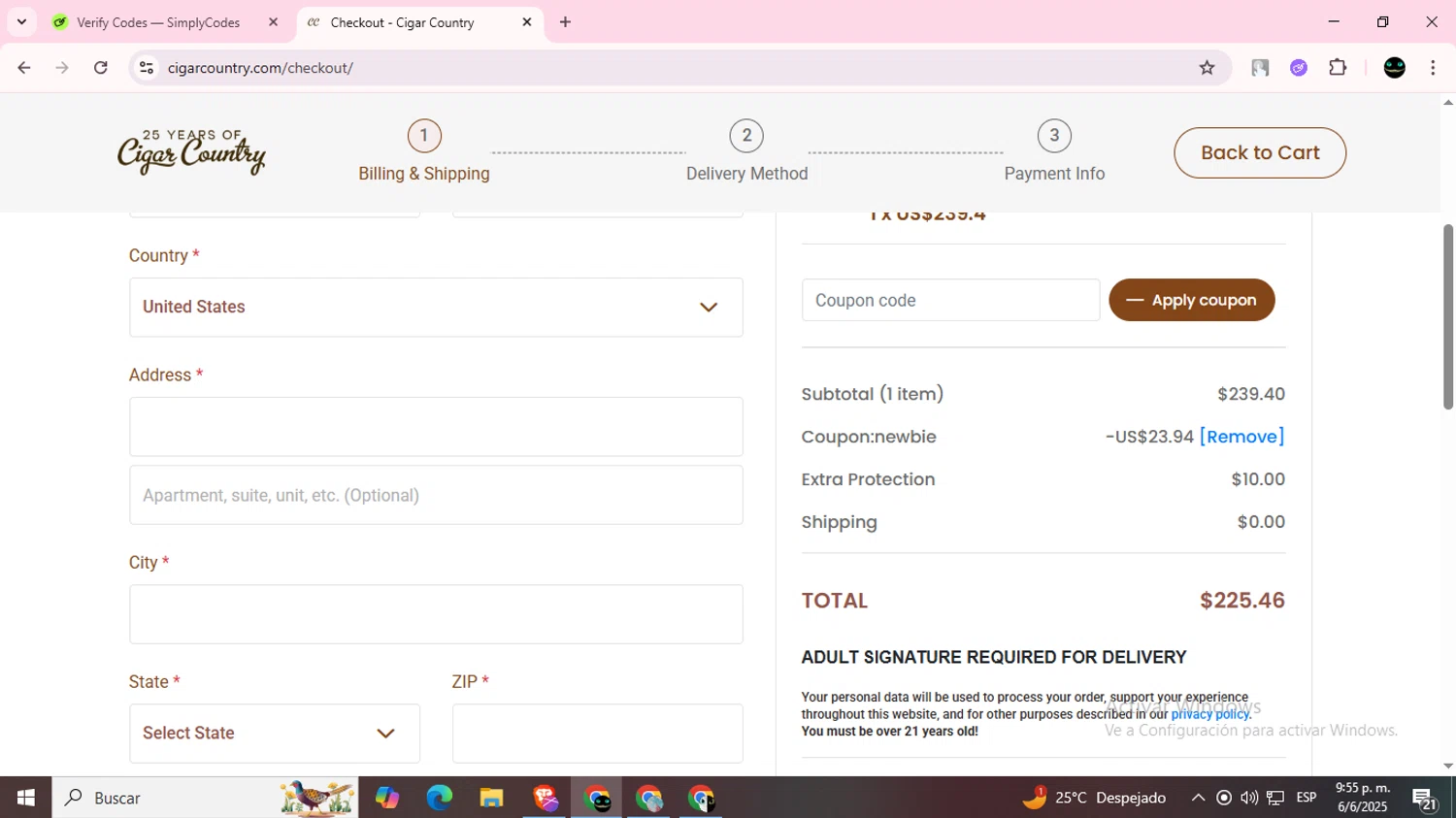This screenshot has width=1456, height=818.
Task: Click the scrollbar down arrow
Action: [1448, 767]
